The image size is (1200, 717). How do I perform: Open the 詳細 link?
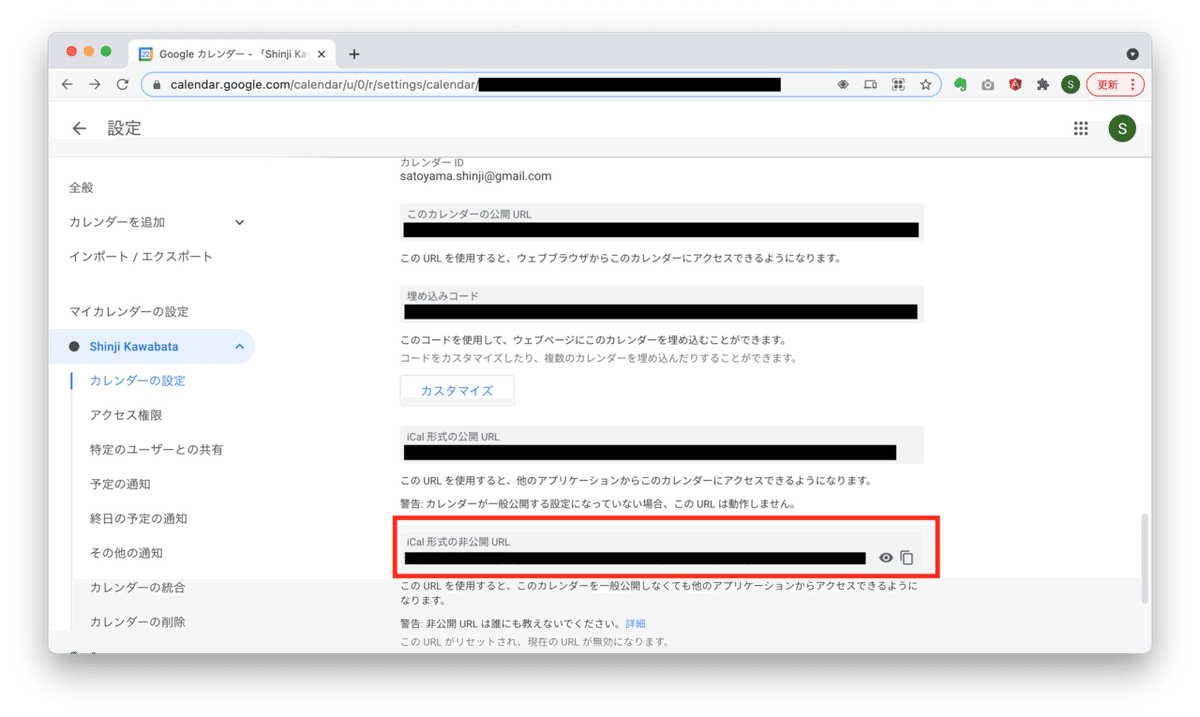point(636,623)
